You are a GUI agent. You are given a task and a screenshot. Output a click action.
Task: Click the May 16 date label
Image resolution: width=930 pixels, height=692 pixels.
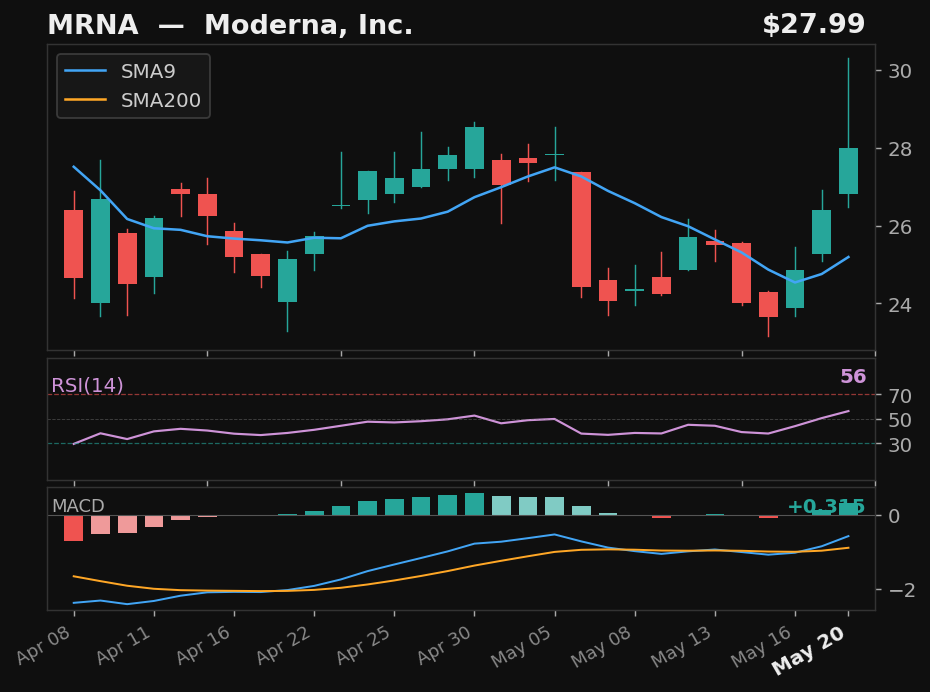[762, 646]
